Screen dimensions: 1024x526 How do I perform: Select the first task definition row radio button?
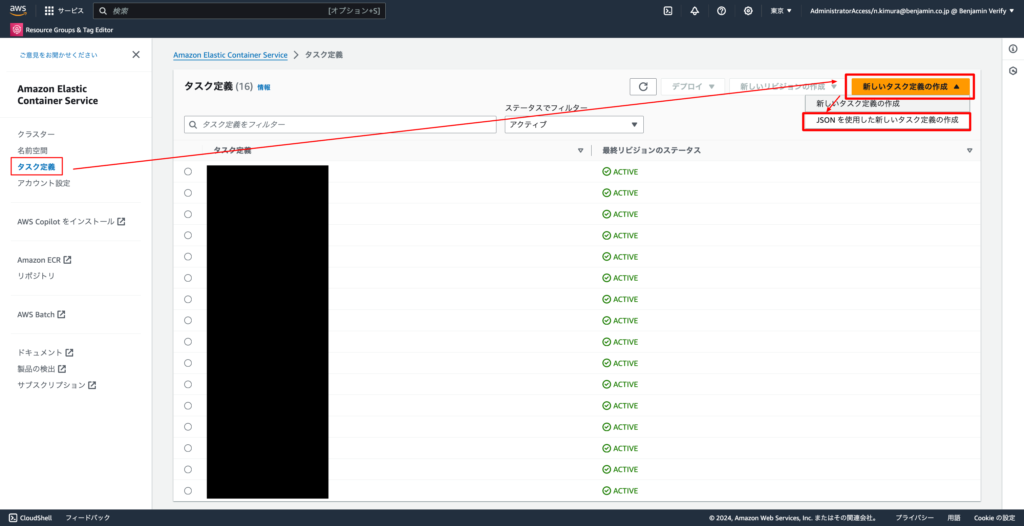(x=188, y=172)
